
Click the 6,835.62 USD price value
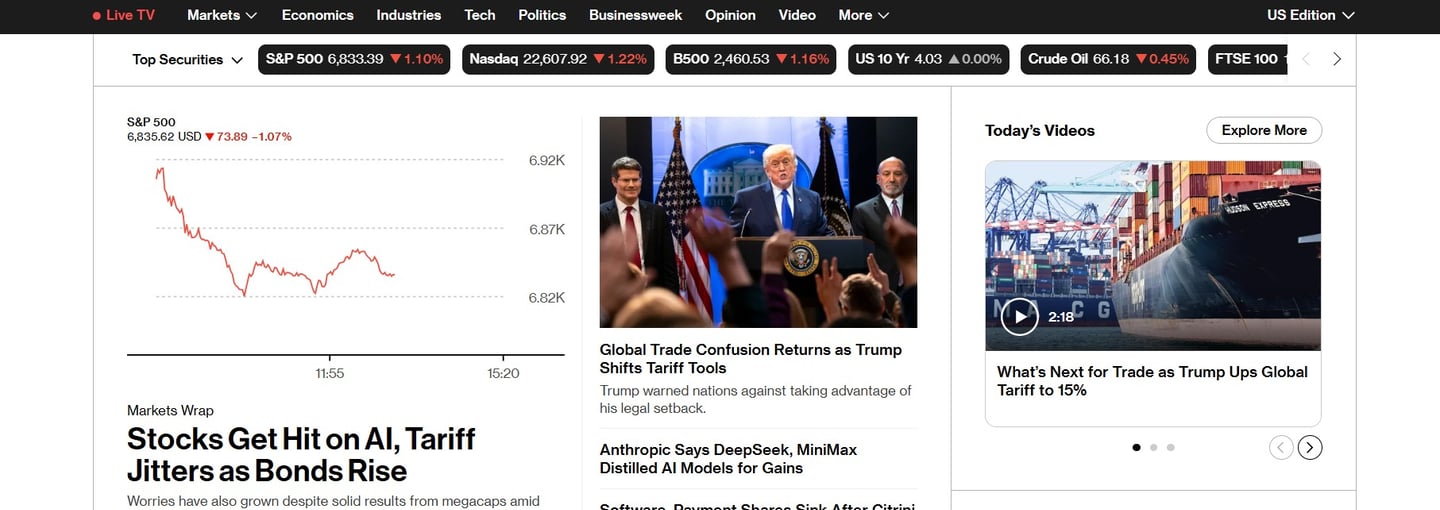tap(164, 136)
